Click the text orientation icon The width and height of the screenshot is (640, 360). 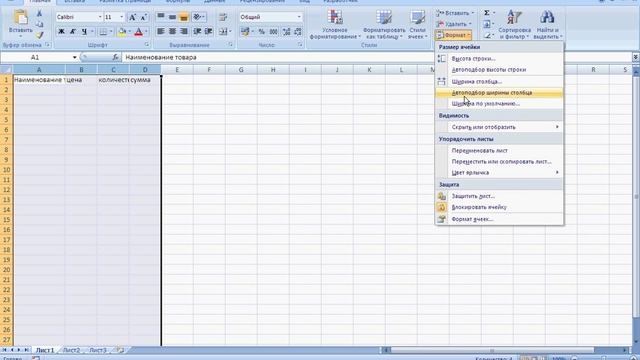click(198, 17)
